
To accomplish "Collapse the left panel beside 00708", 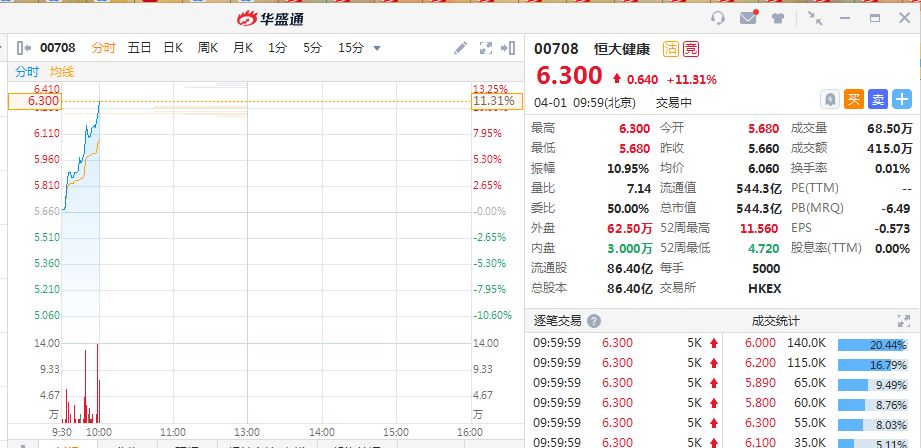I will 23,47.
